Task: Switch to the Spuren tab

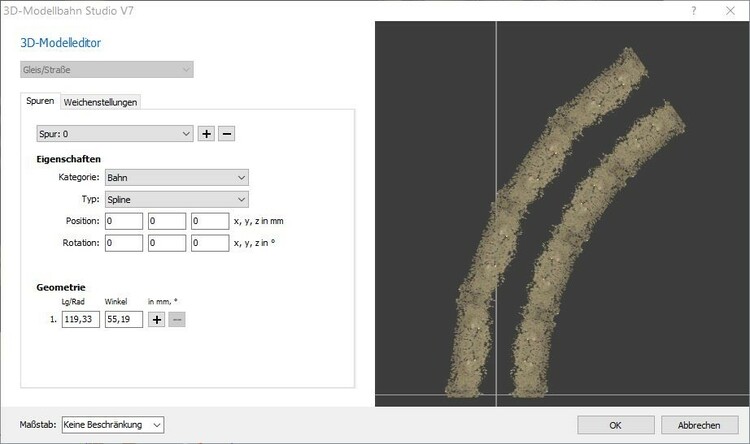Action: (x=40, y=101)
